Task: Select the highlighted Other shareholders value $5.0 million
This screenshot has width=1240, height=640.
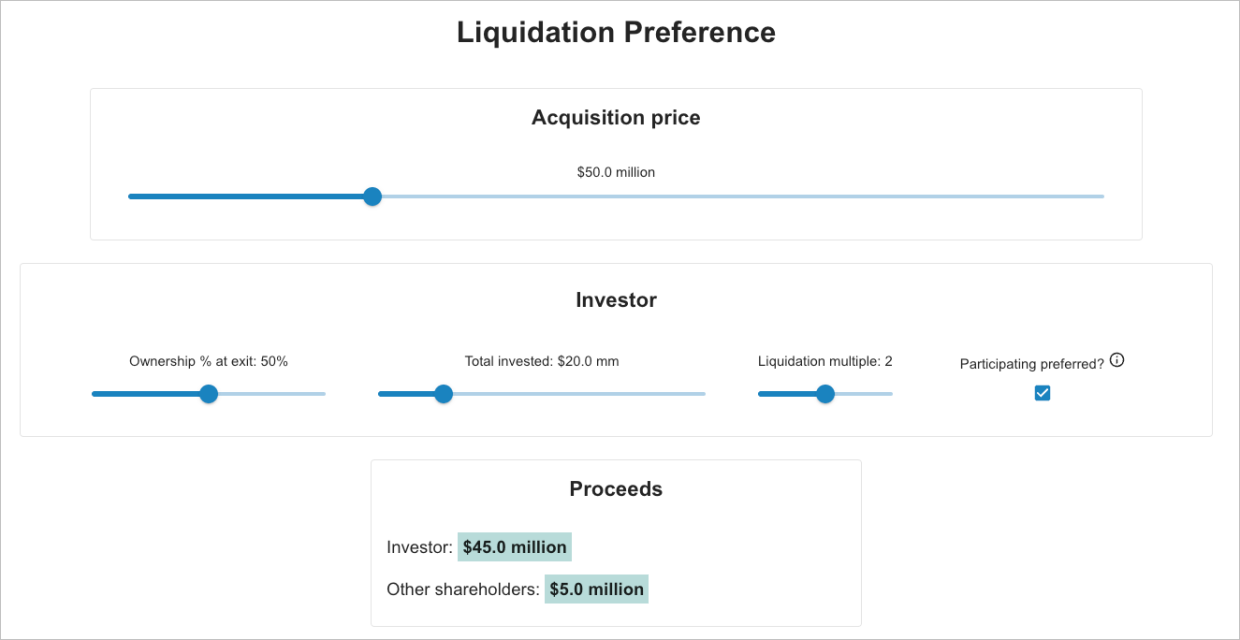Action: coord(596,589)
